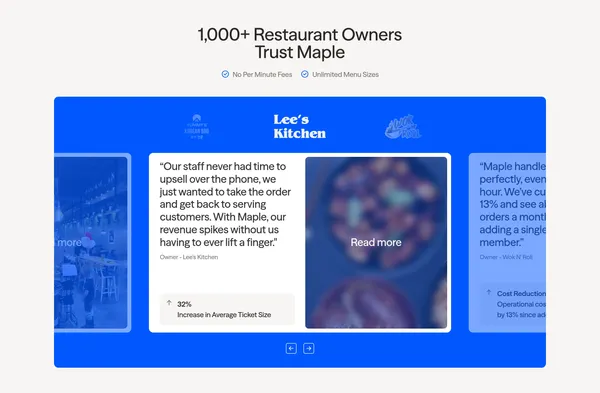Click the up-arrow icon beside Cost Reduction

pyautogui.click(x=489, y=292)
